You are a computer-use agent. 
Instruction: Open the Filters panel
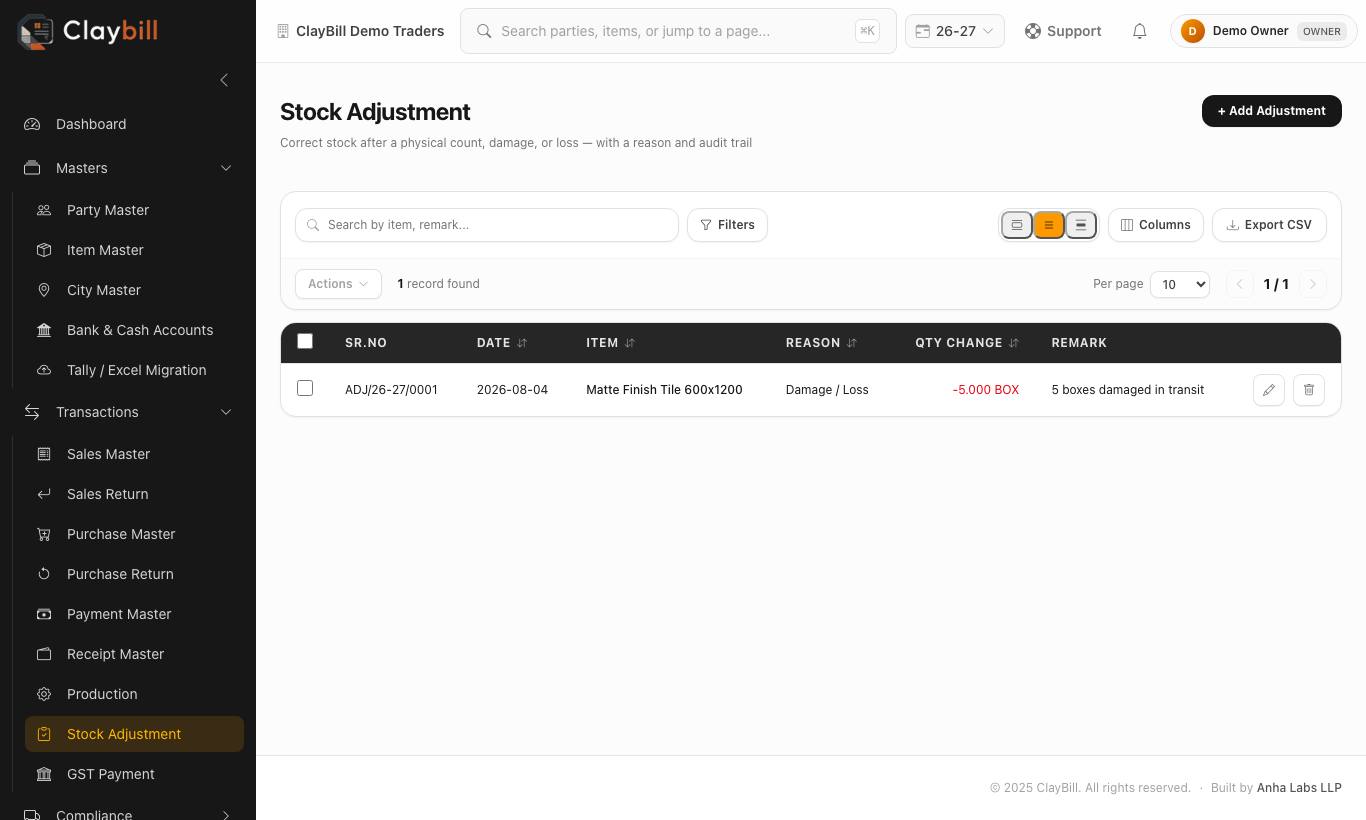pos(727,225)
